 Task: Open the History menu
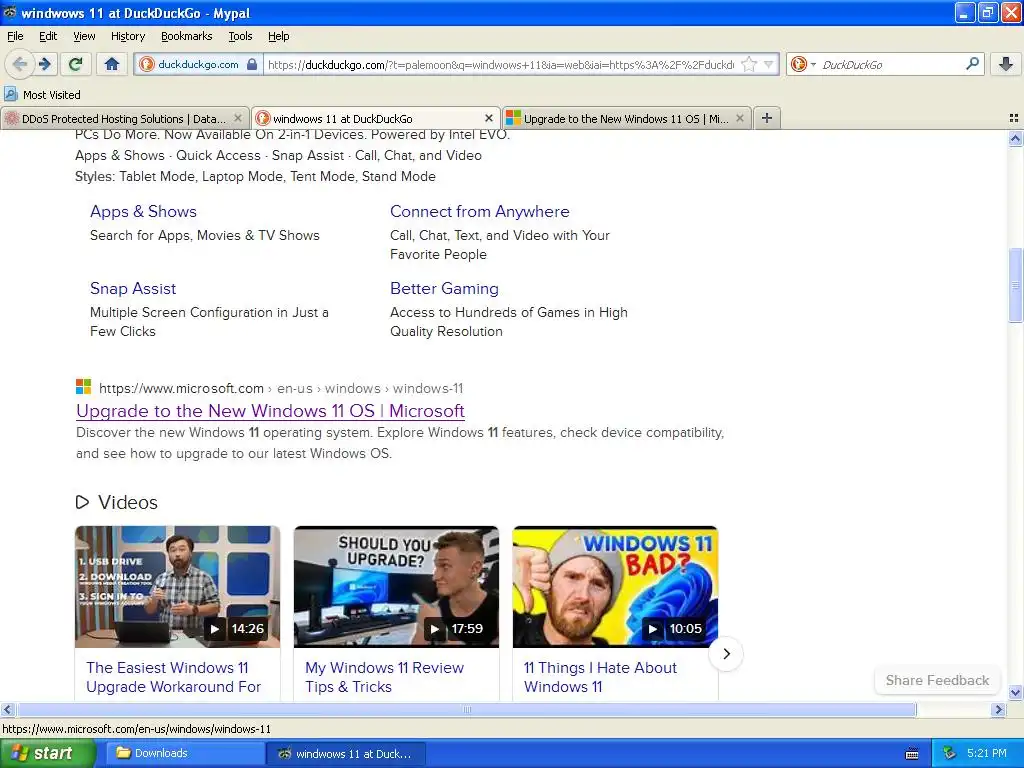tap(127, 36)
